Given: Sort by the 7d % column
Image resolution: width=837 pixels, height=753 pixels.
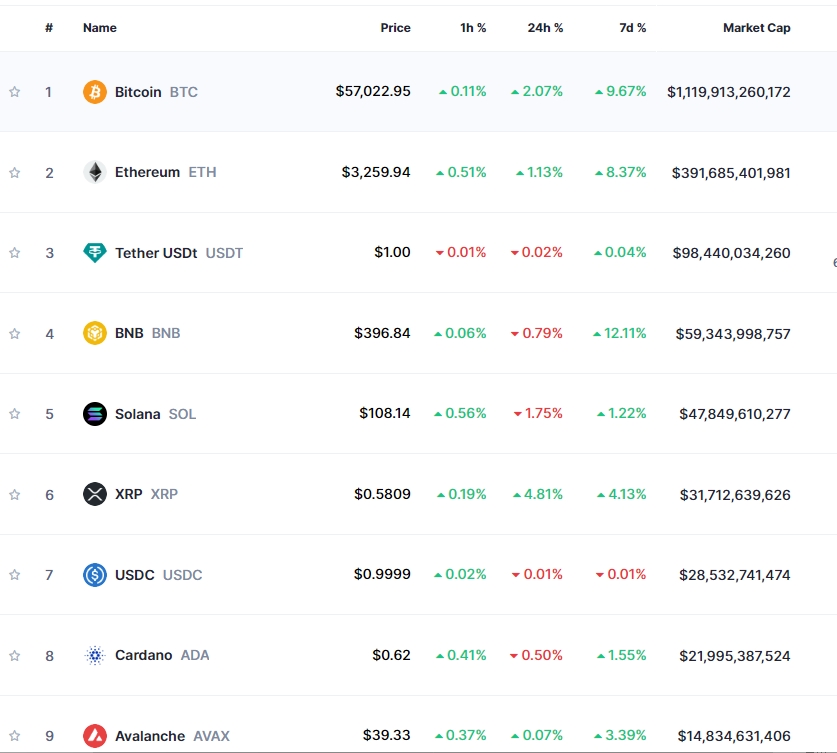Looking at the screenshot, I should coord(632,28).
